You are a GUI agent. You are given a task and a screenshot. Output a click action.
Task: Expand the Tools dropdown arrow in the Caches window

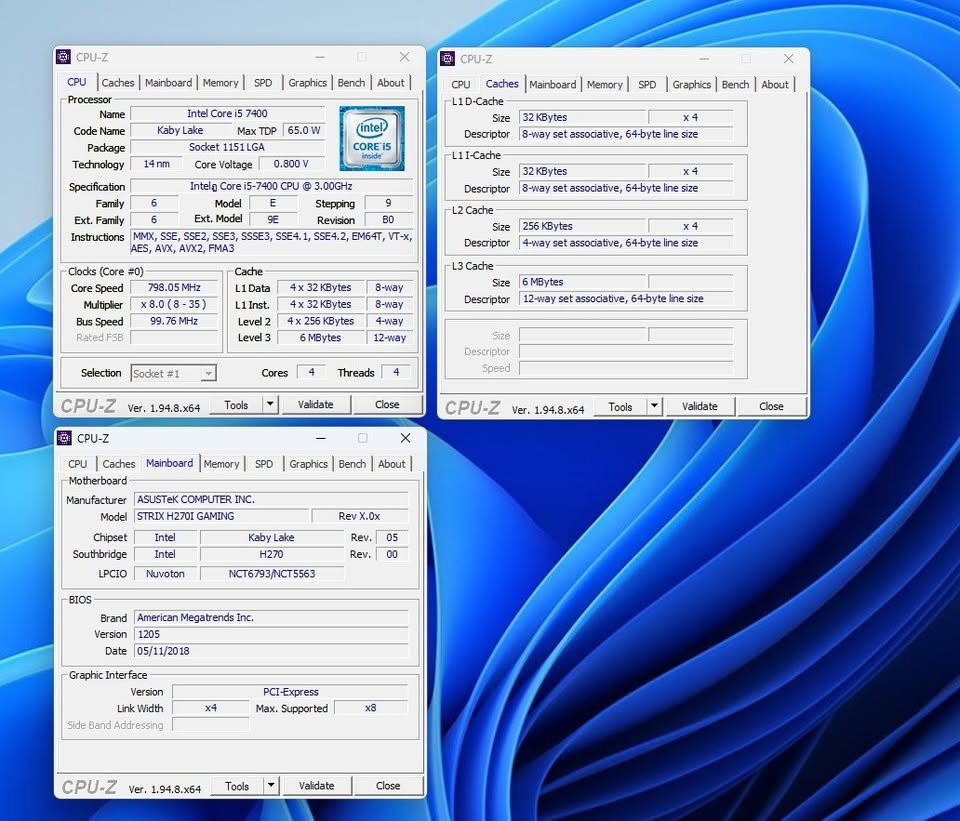pyautogui.click(x=653, y=407)
